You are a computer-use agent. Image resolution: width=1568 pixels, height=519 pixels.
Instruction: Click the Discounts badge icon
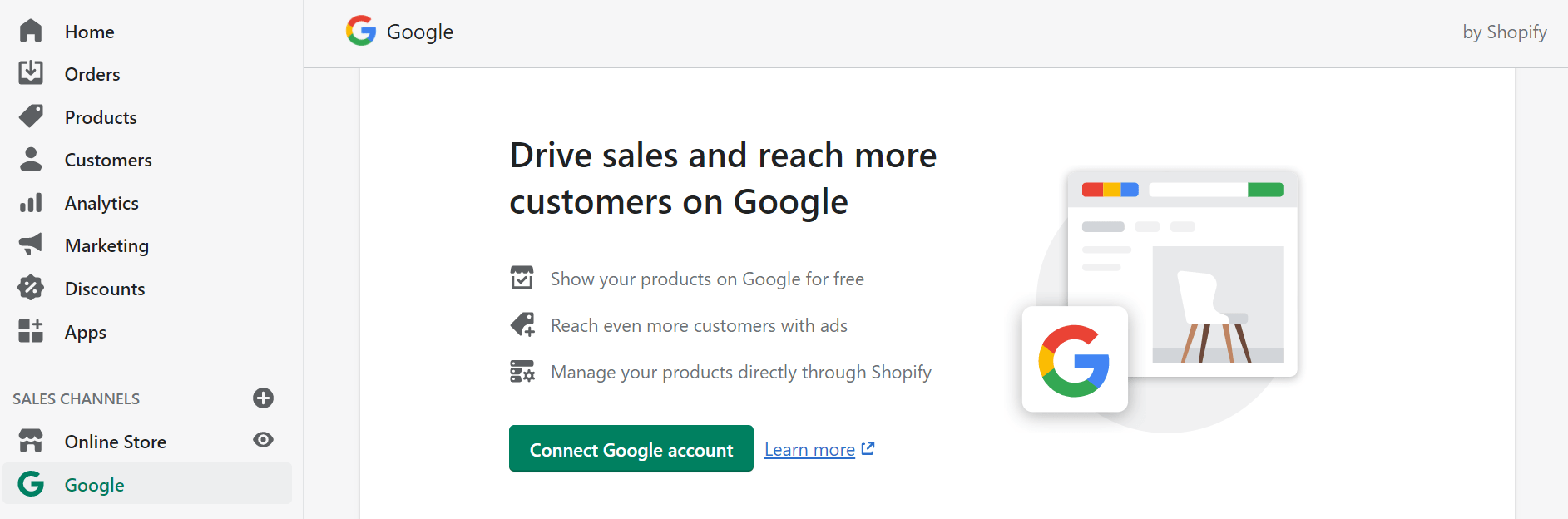(31, 288)
